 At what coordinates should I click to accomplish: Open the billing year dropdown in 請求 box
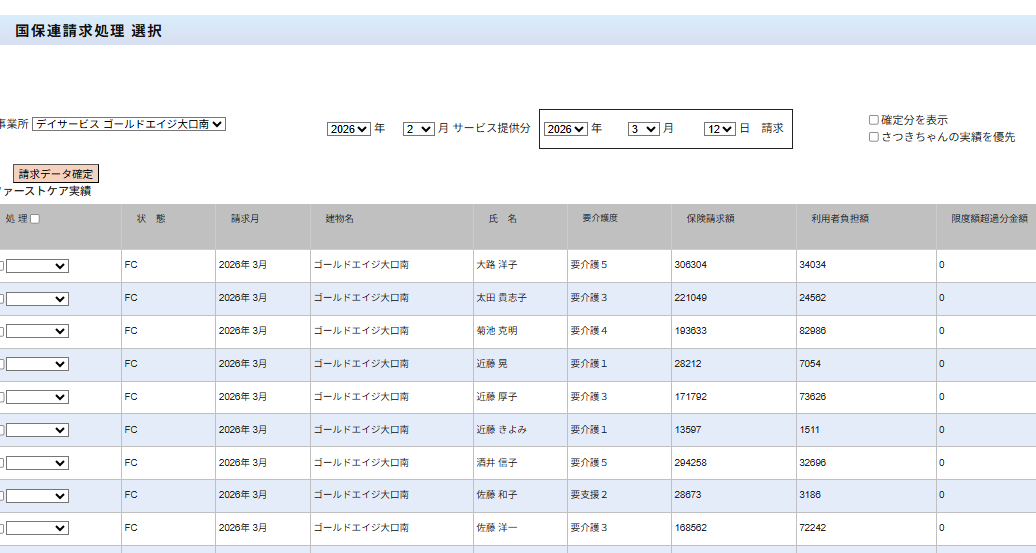tap(565, 129)
